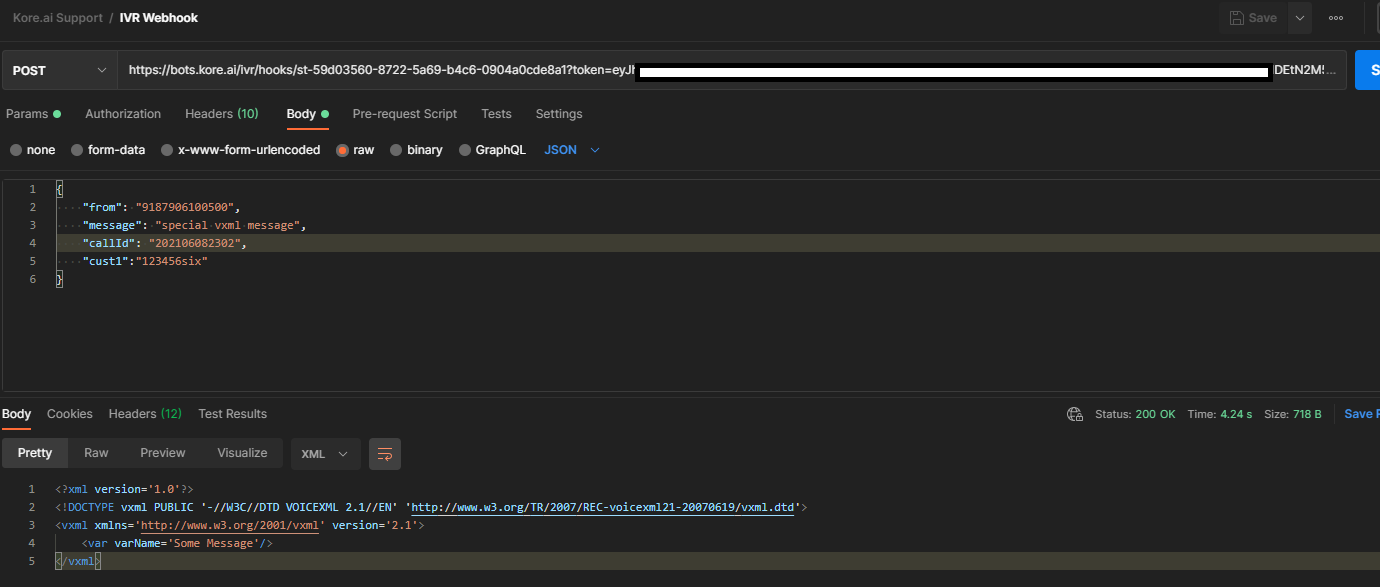This screenshot has width=1380, height=587.
Task: Select the GraphQL body option
Action: pos(492,150)
